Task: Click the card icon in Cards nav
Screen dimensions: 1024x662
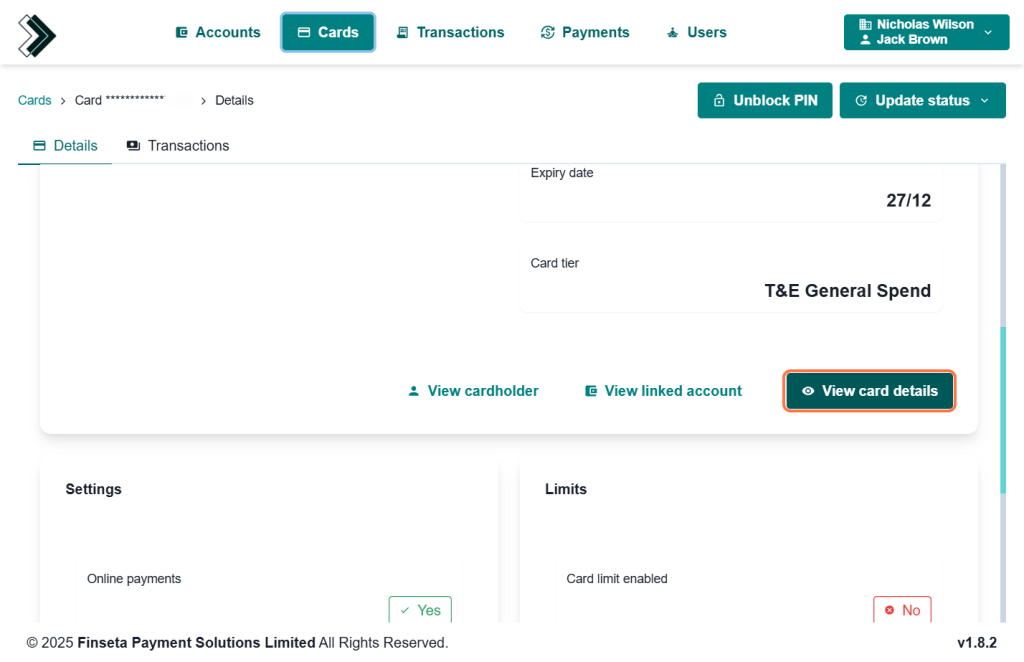Action: coord(304,32)
